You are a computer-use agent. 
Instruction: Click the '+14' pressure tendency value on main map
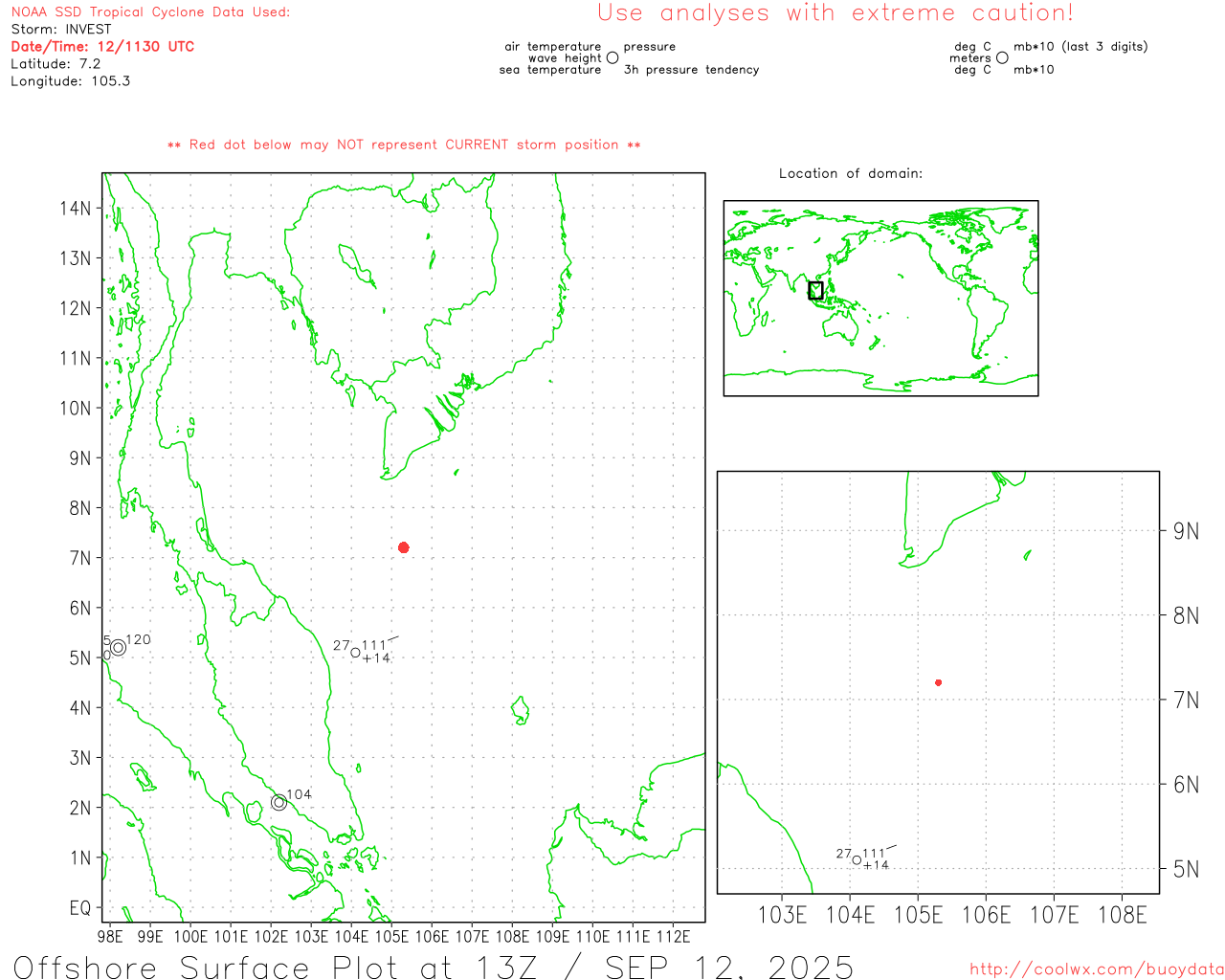(x=376, y=658)
